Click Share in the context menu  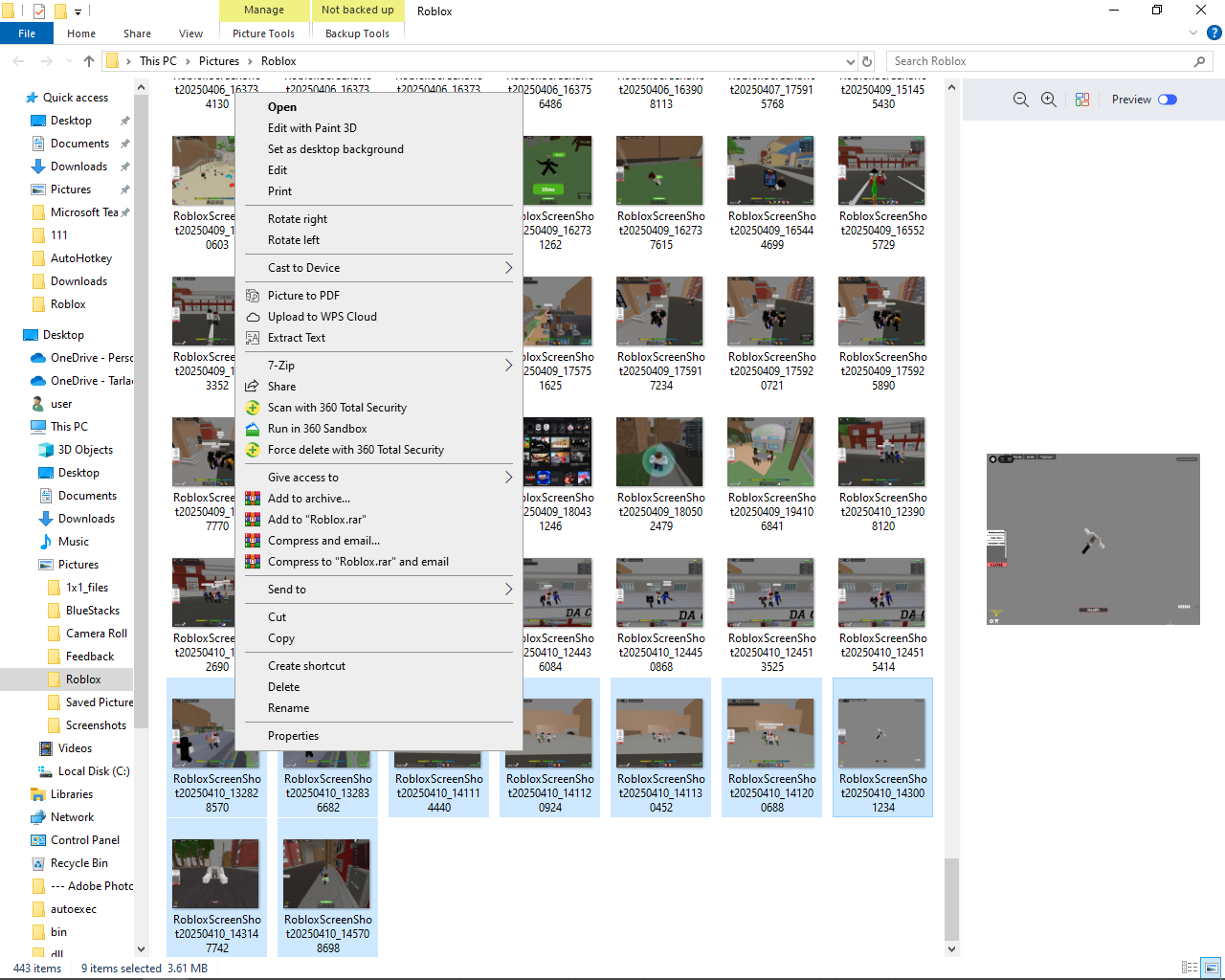point(281,387)
